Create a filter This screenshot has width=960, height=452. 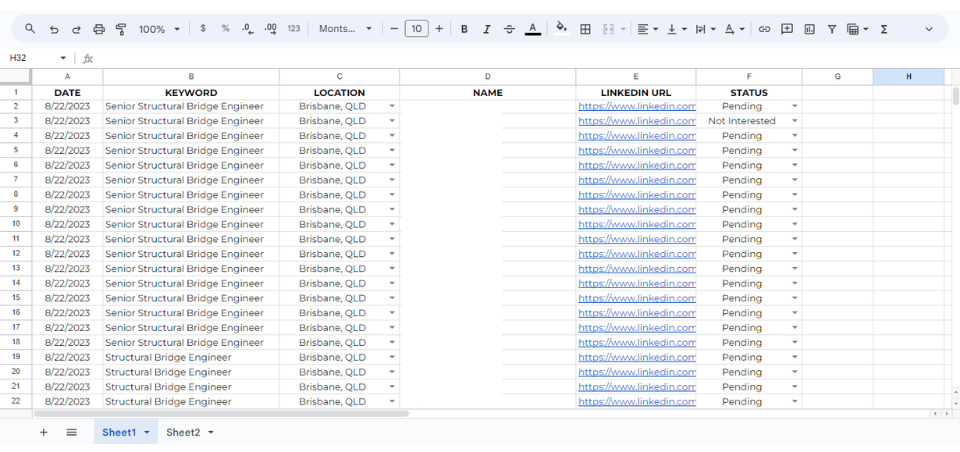[831, 29]
